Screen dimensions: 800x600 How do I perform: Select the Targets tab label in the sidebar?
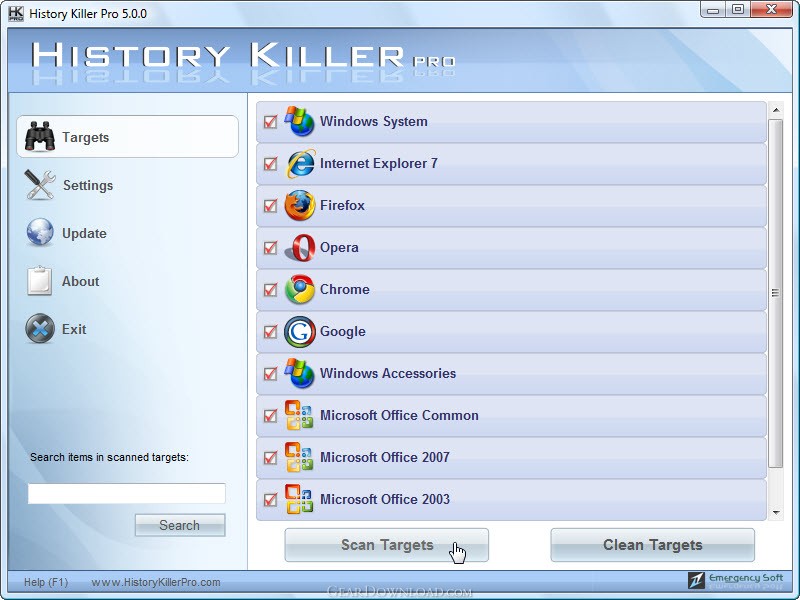coord(86,137)
